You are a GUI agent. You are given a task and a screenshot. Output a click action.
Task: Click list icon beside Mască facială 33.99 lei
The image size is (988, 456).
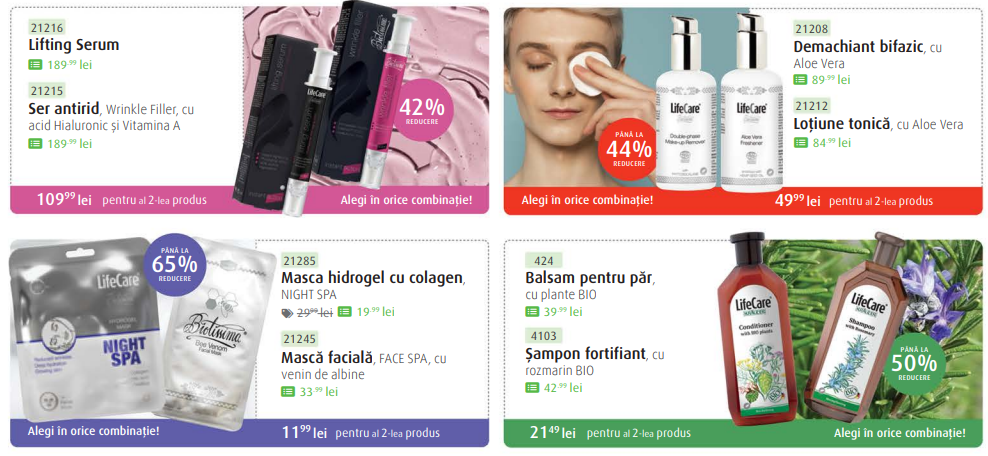[288, 392]
